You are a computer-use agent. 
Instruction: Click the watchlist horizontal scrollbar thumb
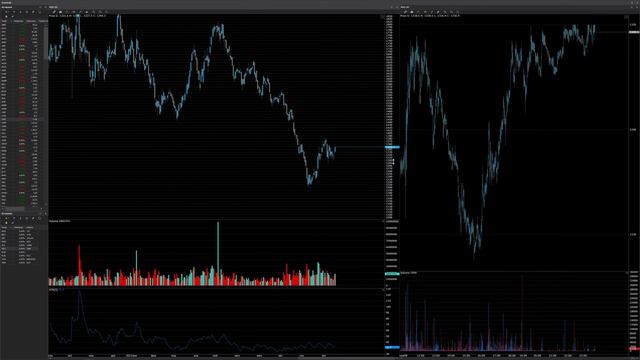point(14,209)
